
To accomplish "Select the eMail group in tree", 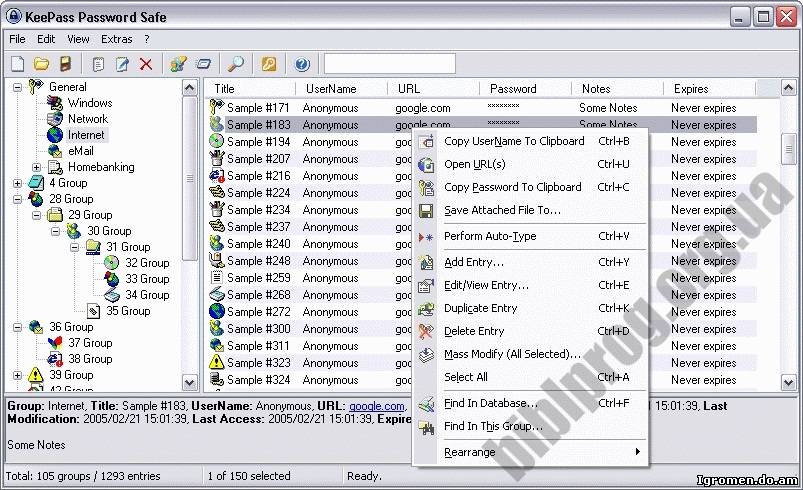I will click(81, 151).
